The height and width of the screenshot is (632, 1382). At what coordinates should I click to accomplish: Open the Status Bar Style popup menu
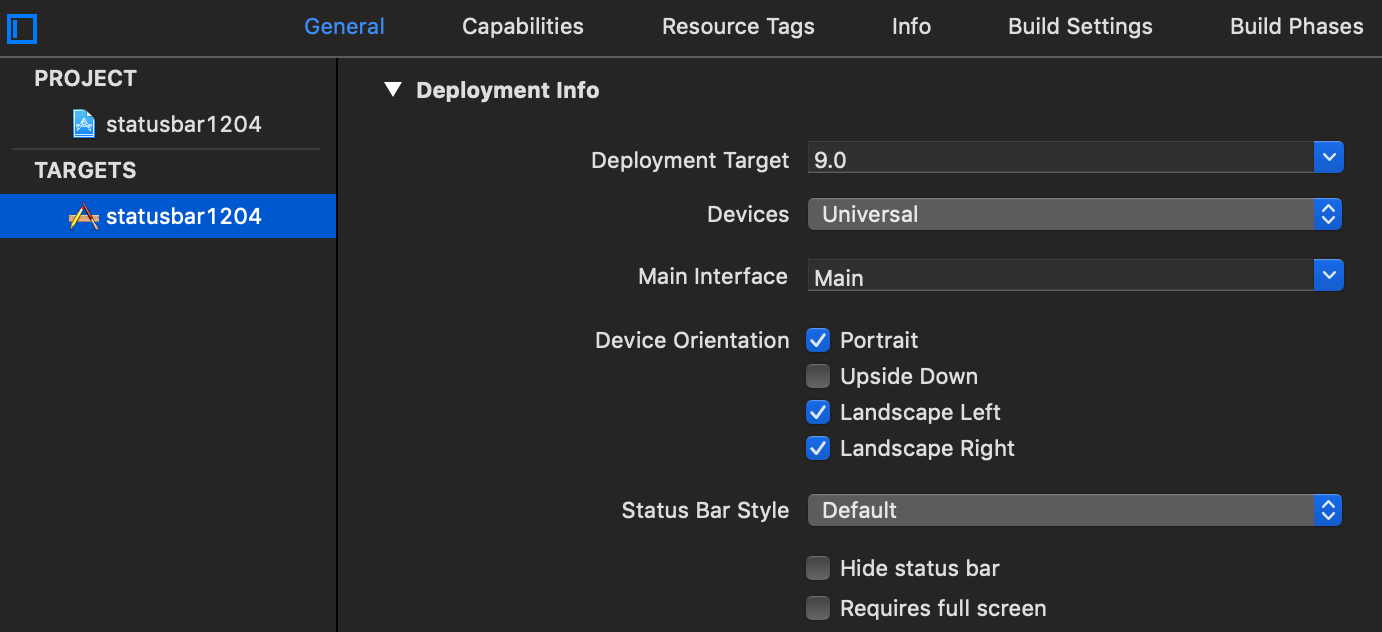click(x=1074, y=510)
